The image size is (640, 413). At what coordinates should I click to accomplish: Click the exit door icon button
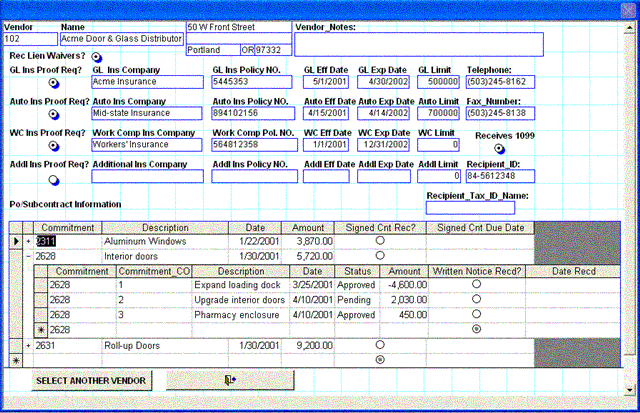point(230,380)
